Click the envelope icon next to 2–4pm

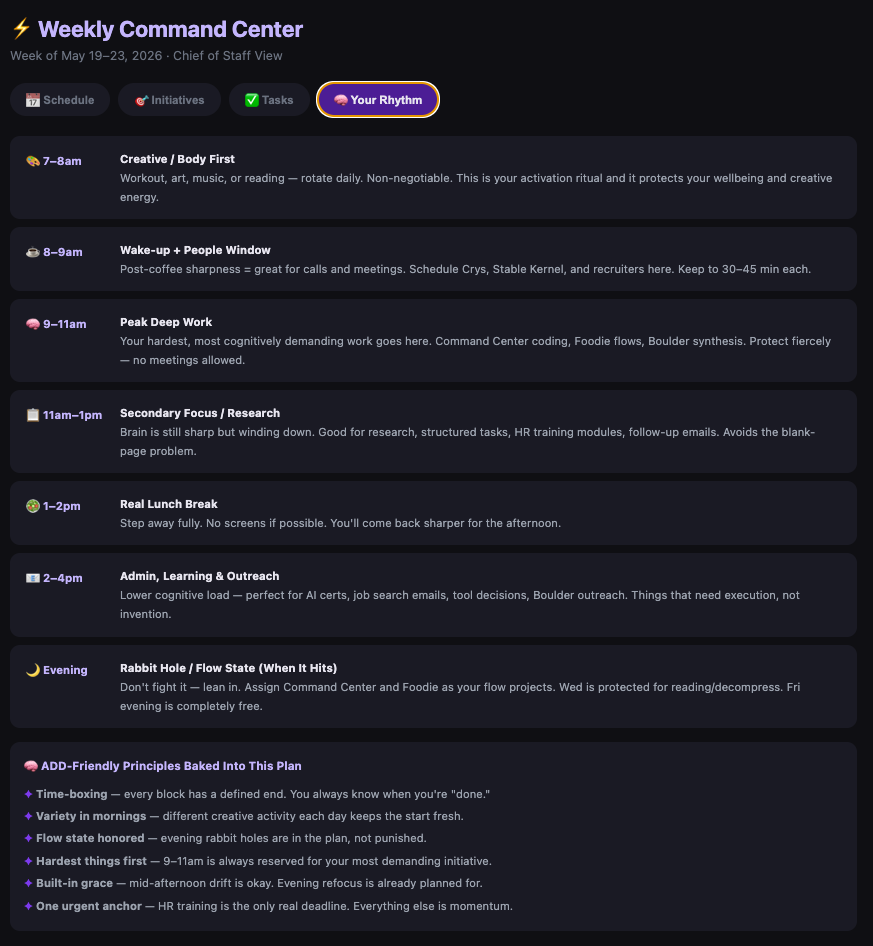(33, 578)
